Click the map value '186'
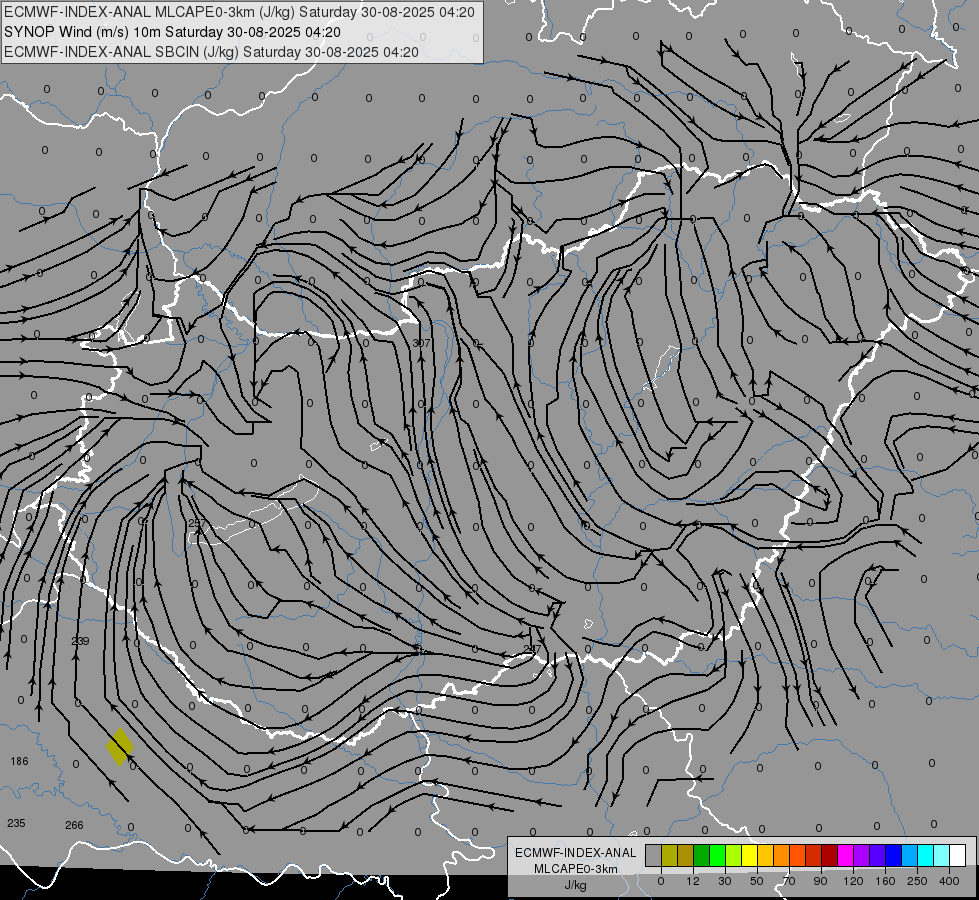The height and width of the screenshot is (900, 979). (19, 761)
